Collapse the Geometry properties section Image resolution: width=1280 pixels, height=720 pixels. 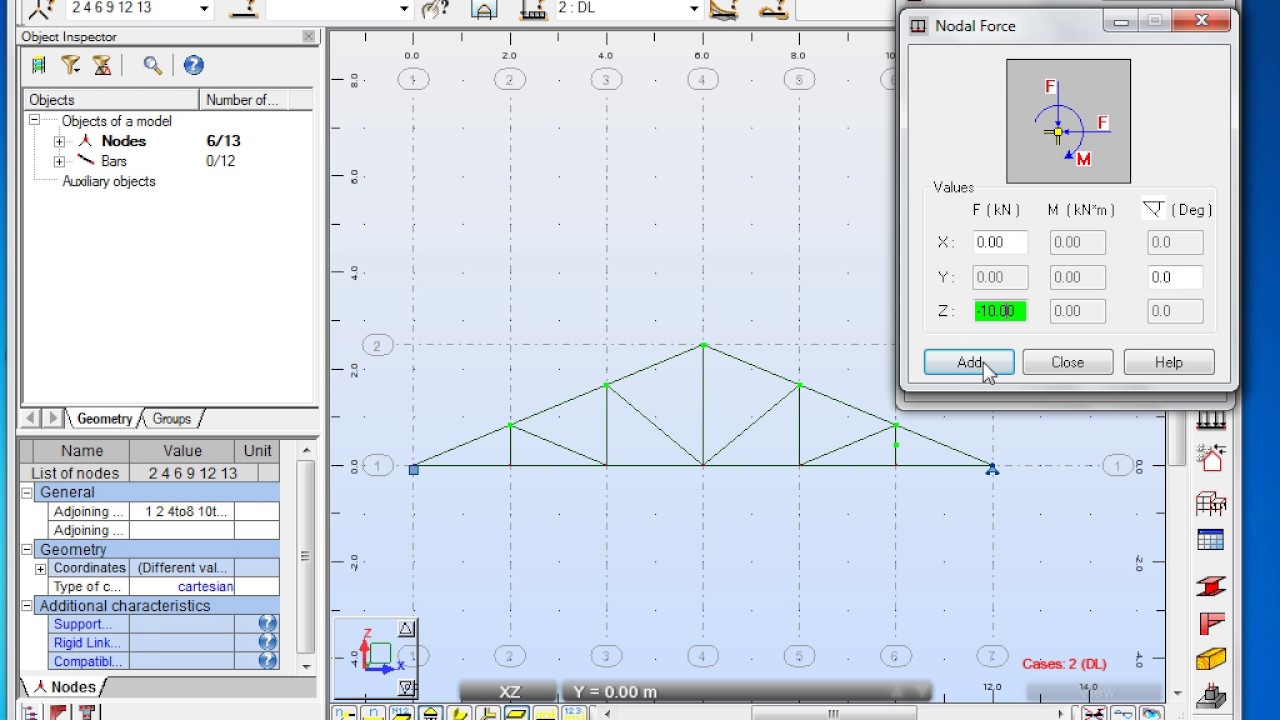28,549
